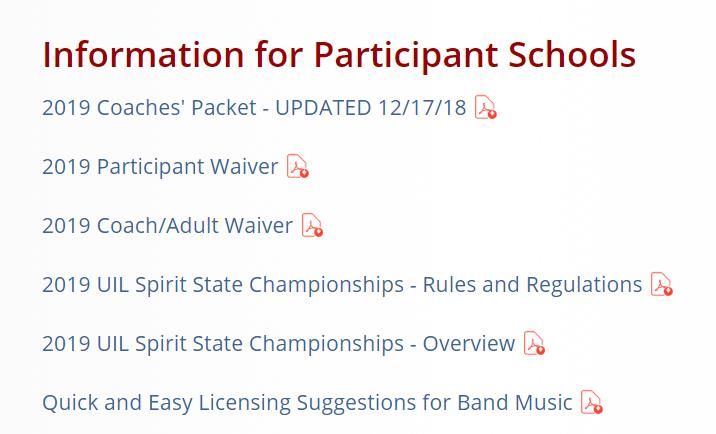Click the words Coaches' Packet
Image resolution: width=716 pixels, height=434 pixels.
(176, 108)
